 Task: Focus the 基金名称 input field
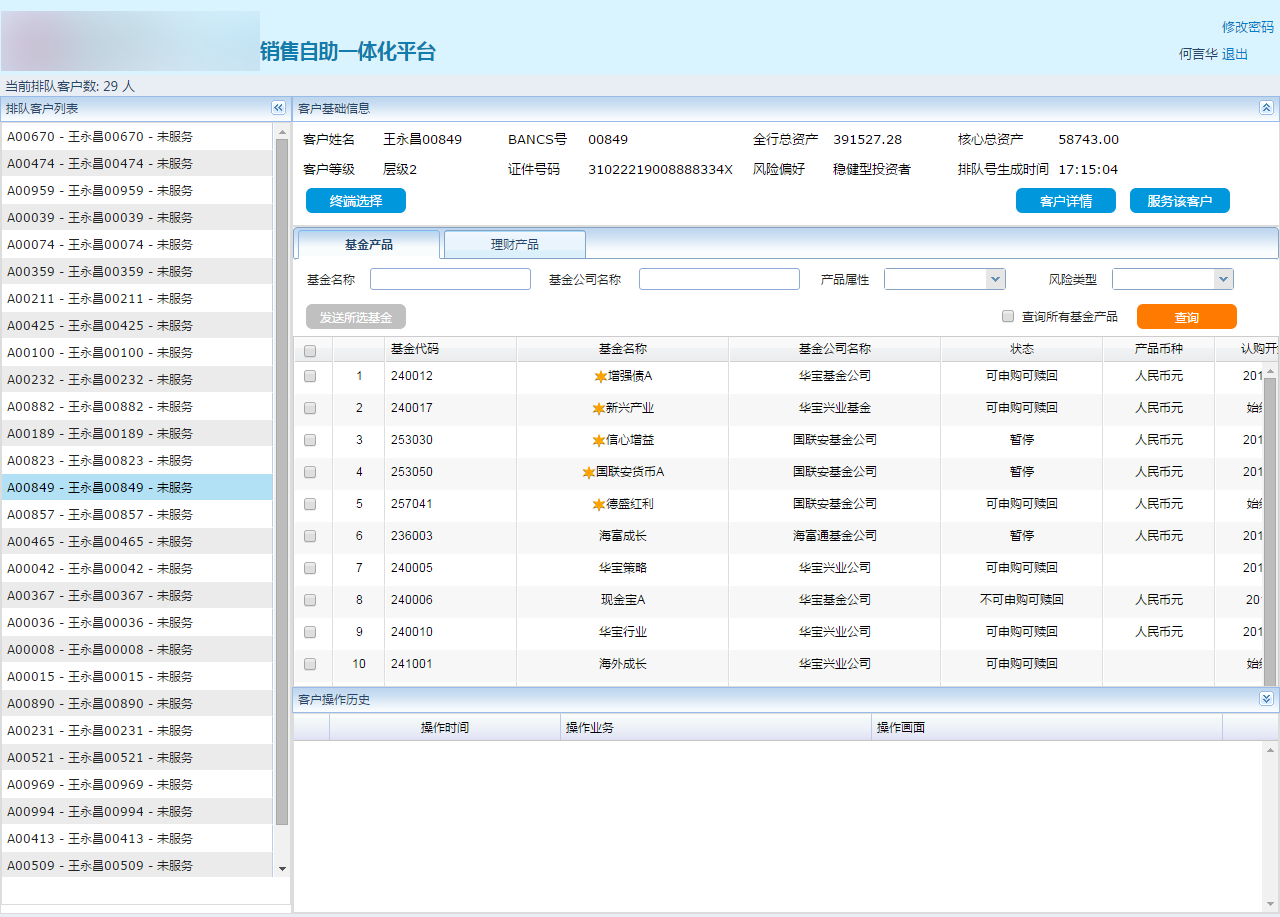(x=450, y=279)
